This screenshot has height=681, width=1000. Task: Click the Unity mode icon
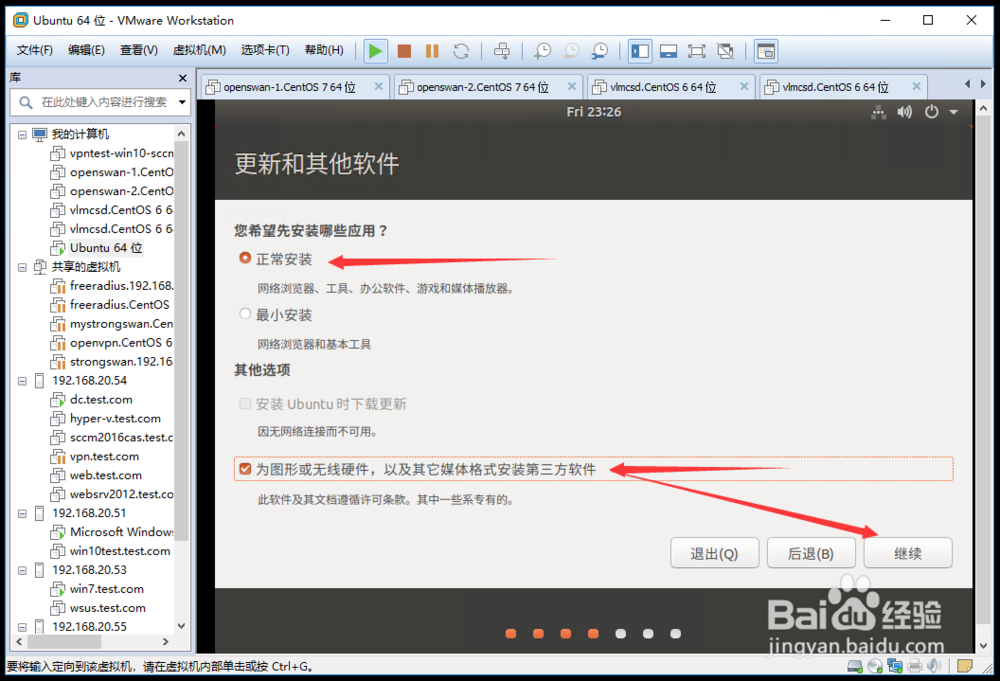725,51
